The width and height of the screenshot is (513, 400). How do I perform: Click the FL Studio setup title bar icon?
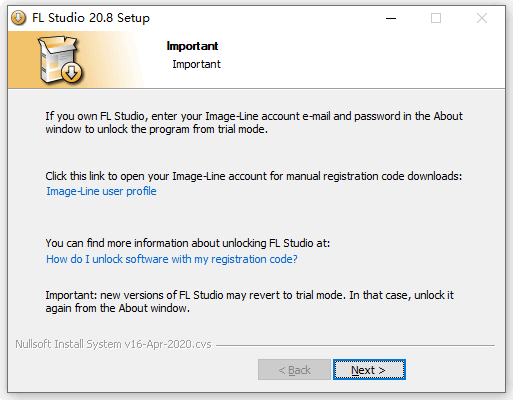point(18,18)
